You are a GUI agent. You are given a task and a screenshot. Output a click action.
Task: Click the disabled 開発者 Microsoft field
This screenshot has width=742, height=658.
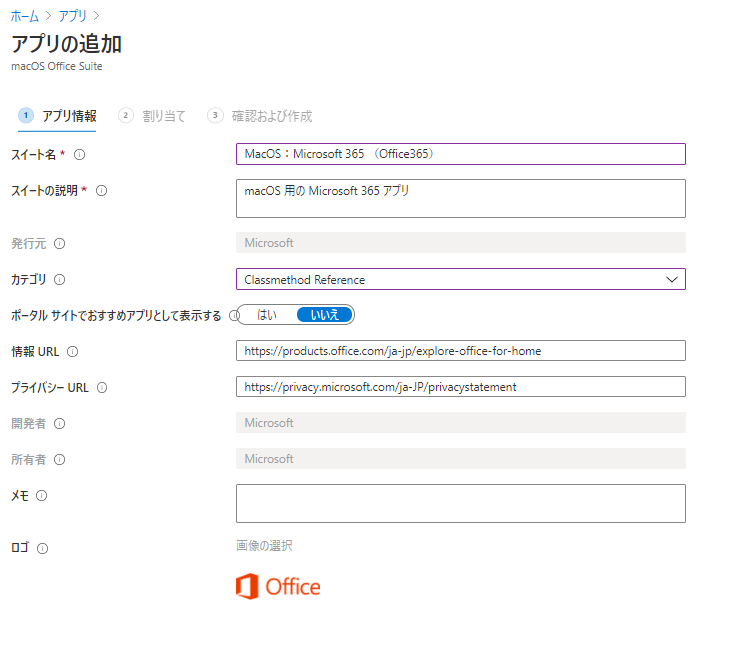(x=460, y=423)
